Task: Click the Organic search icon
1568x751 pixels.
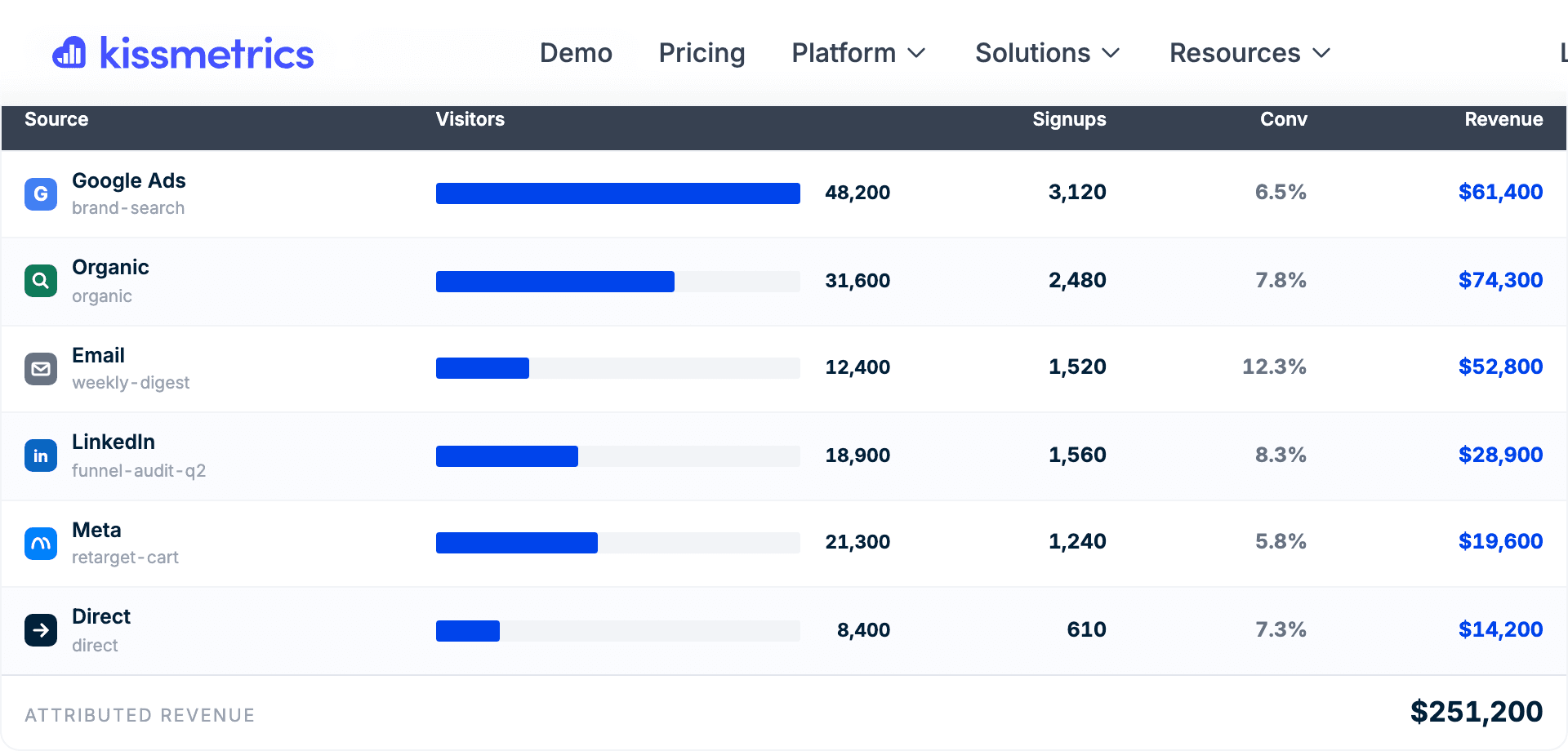Action: 41,281
